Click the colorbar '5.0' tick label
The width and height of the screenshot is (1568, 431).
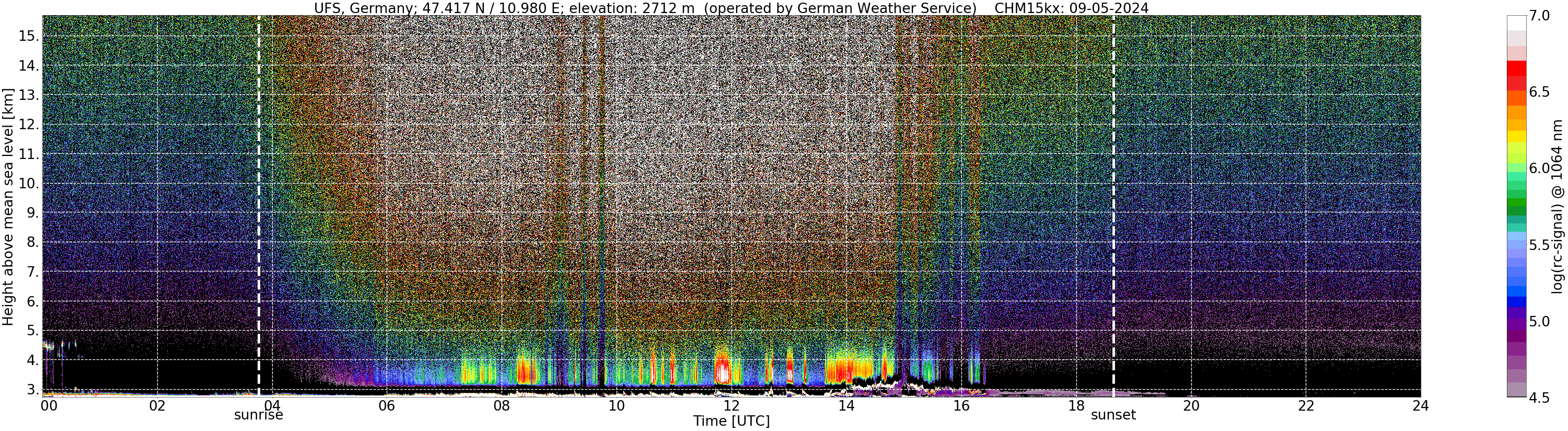point(1539,321)
